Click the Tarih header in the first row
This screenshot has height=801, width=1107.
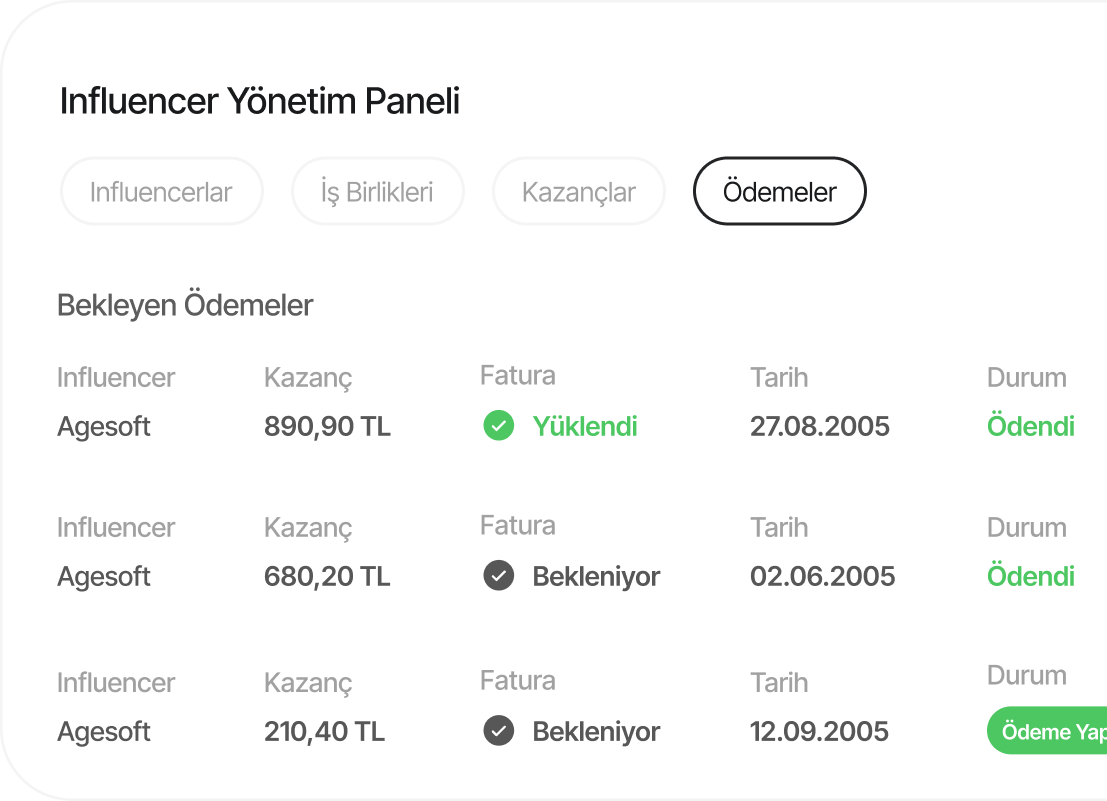[779, 378]
